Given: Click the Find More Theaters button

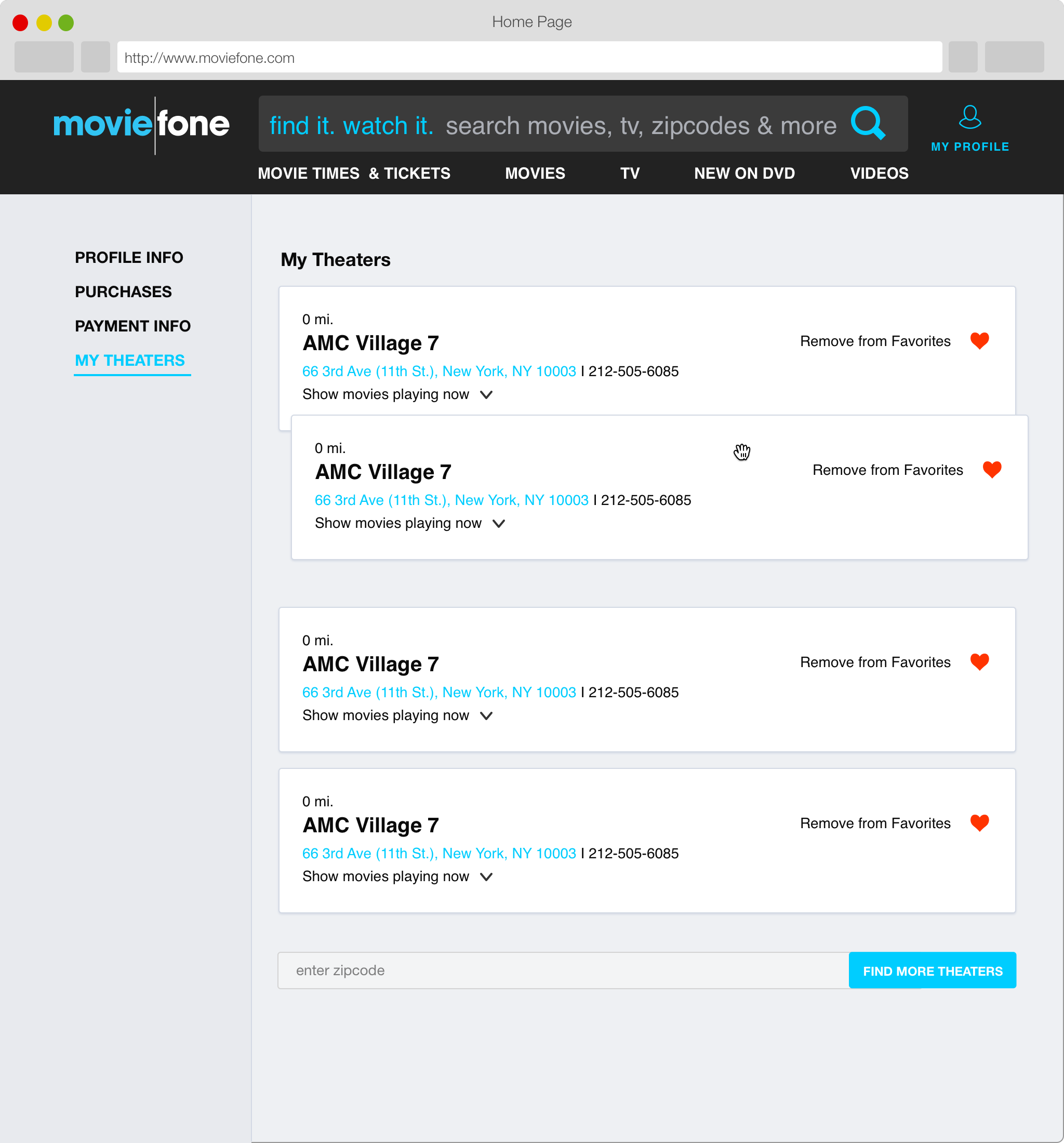Looking at the screenshot, I should pyautogui.click(x=932, y=971).
